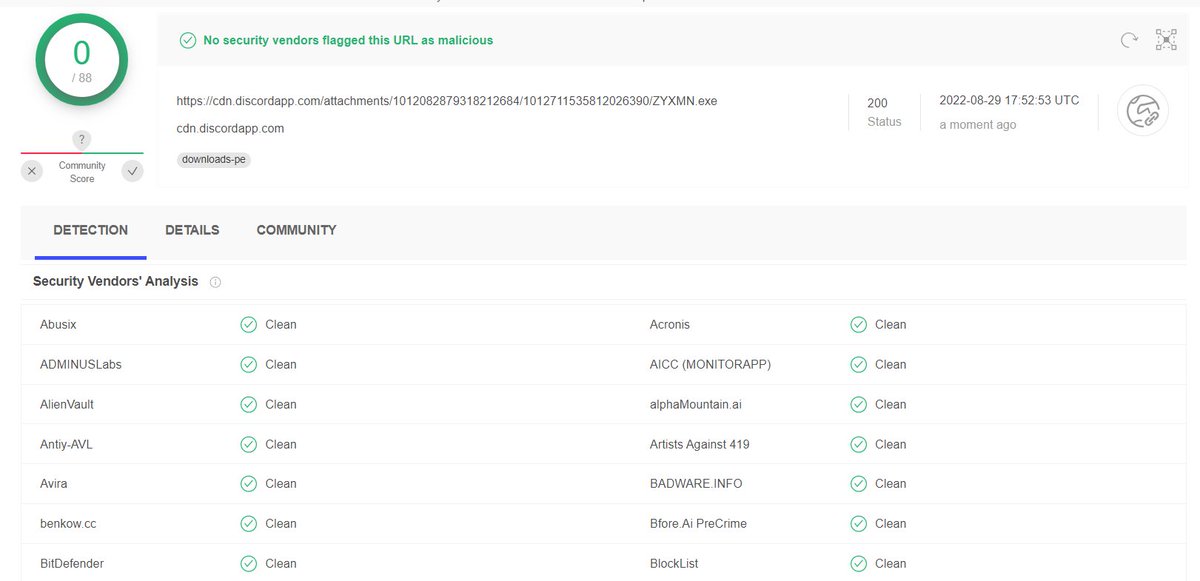Click the Clean check icon for alphaMountain.ai
This screenshot has height=581, width=1200.
858,404
